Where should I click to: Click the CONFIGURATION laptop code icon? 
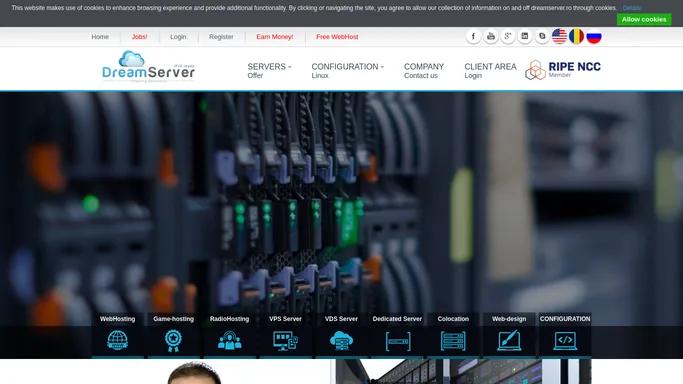pos(565,341)
